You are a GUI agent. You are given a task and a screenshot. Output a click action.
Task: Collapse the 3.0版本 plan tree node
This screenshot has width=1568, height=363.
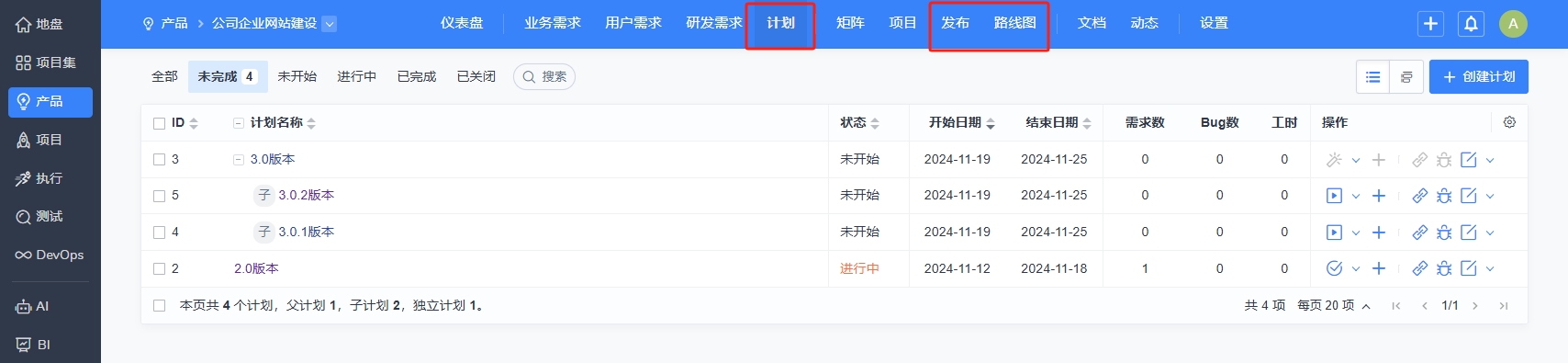239,160
